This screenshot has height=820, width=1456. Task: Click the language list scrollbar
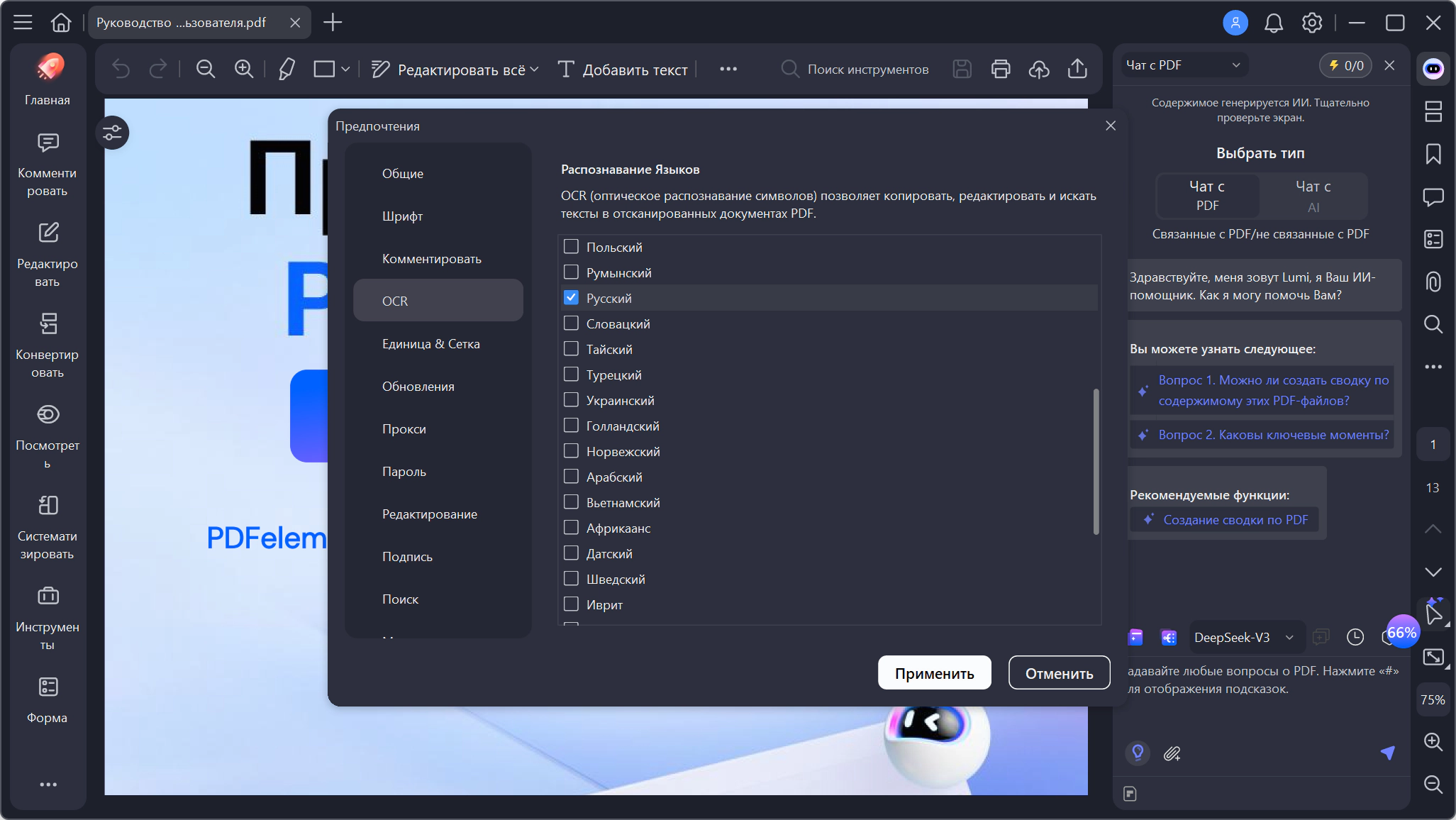point(1096,461)
